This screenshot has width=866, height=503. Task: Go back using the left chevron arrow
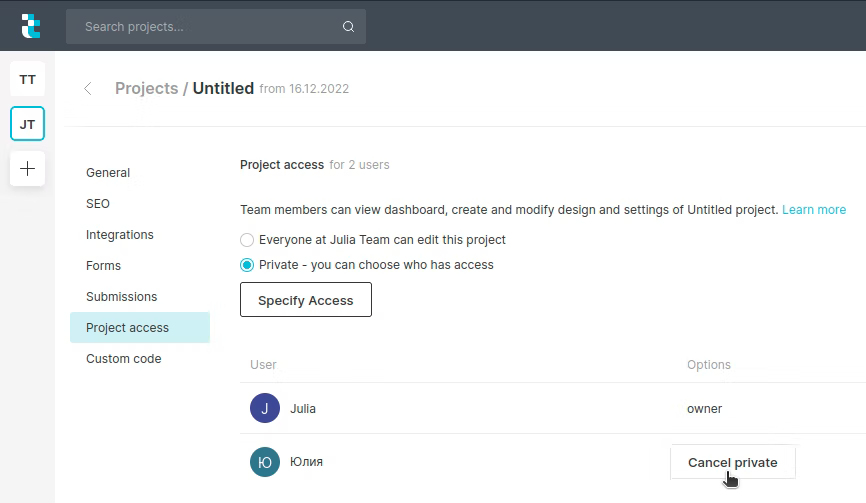click(x=88, y=88)
